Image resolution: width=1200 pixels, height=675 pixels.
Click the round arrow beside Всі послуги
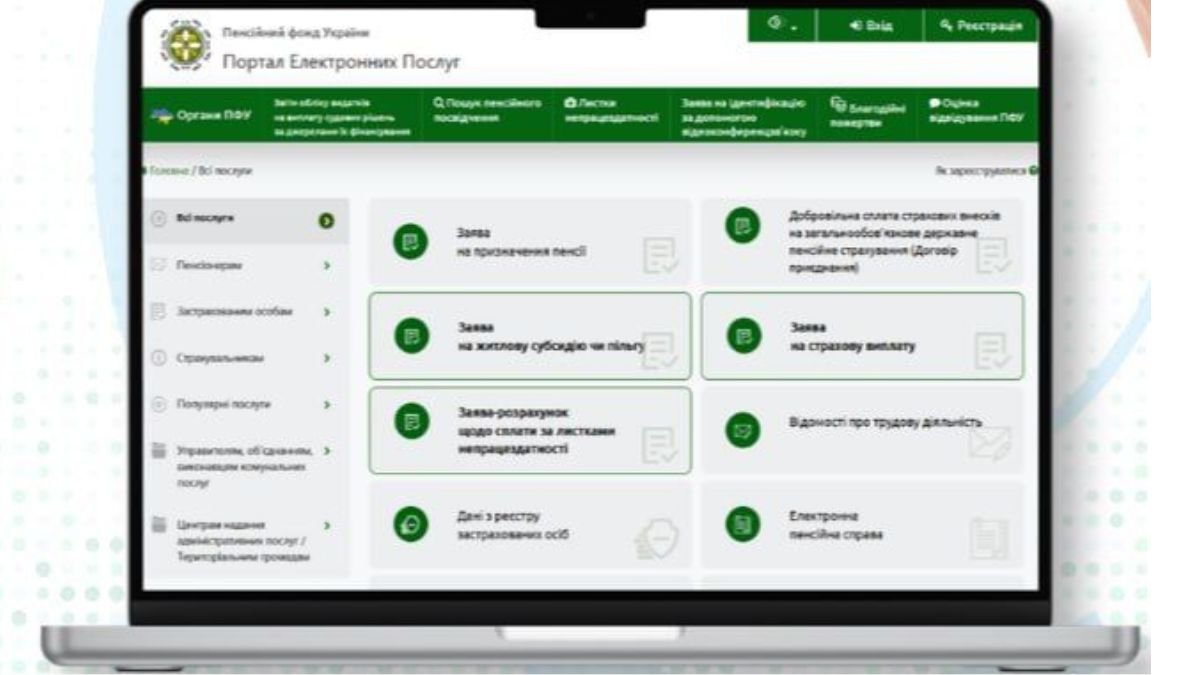pos(326,220)
